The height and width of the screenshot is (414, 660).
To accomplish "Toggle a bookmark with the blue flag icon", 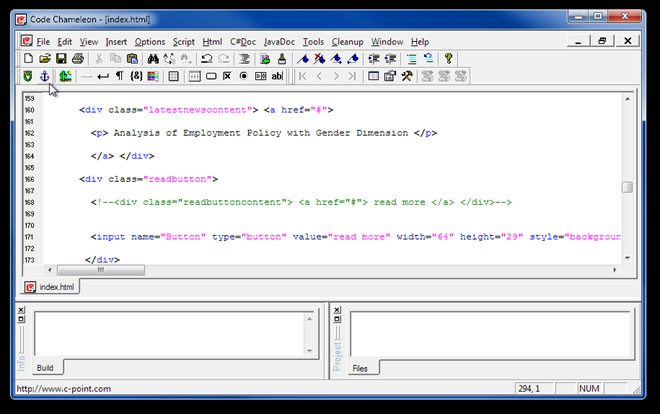I will [x=303, y=59].
